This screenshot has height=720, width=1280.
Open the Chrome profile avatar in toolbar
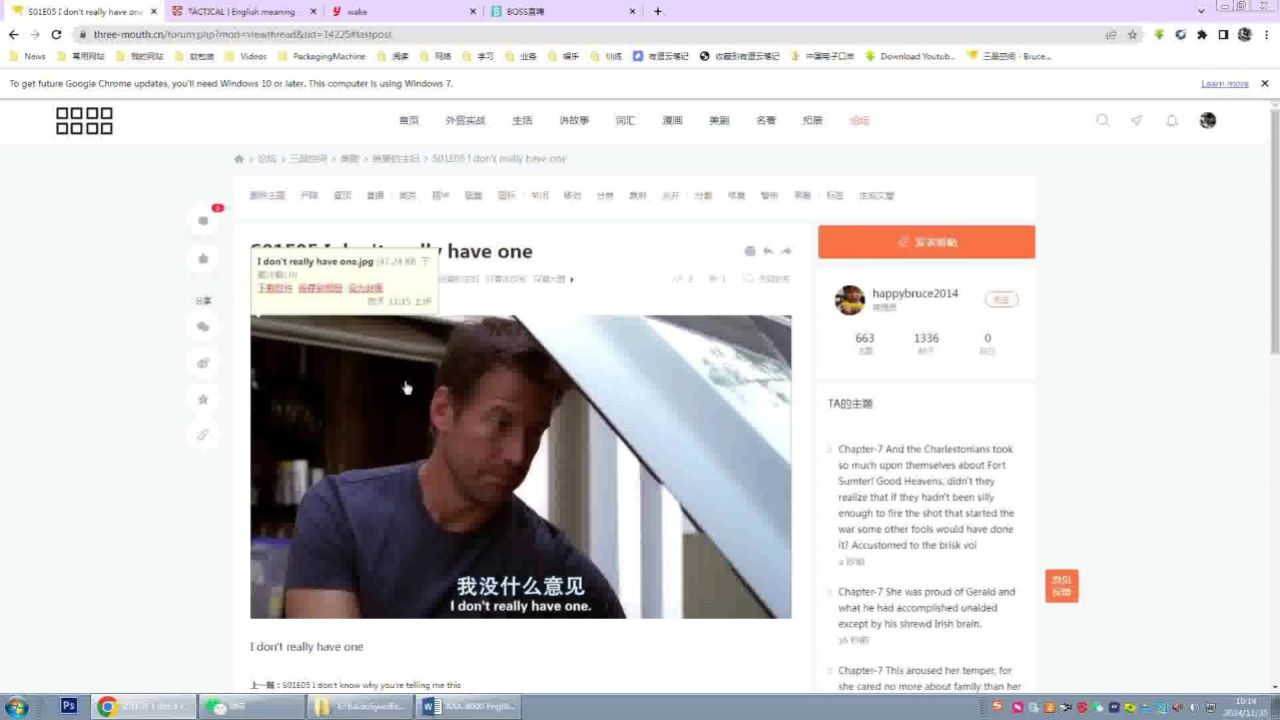pyautogui.click(x=1245, y=34)
